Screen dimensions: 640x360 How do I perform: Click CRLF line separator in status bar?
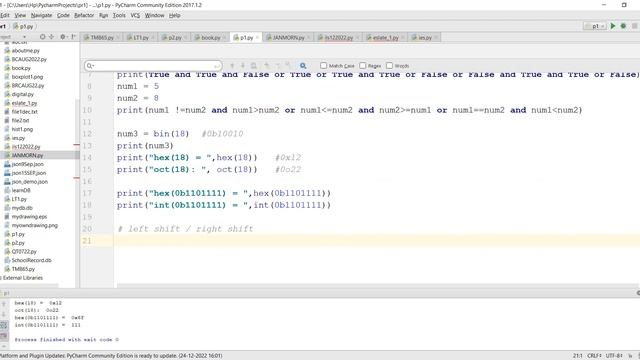click(x=594, y=356)
